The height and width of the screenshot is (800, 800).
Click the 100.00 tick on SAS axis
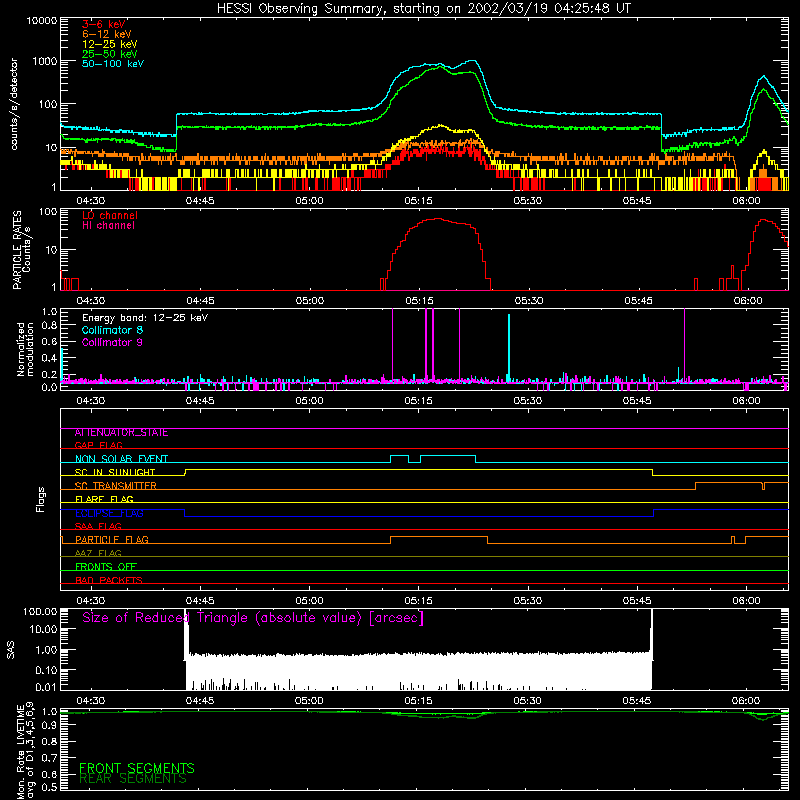point(40,611)
